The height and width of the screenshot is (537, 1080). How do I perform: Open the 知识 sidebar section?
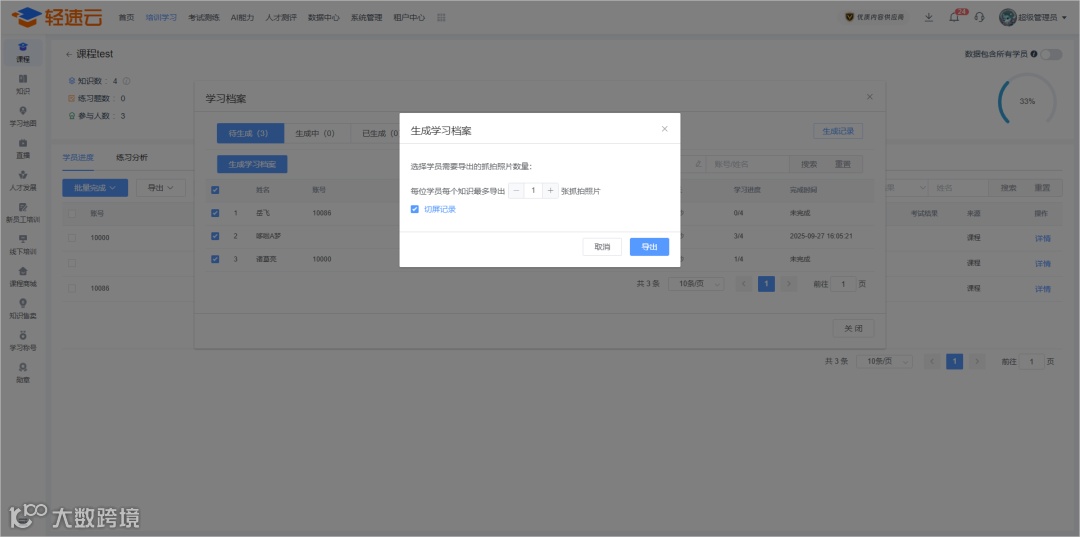(x=23, y=85)
